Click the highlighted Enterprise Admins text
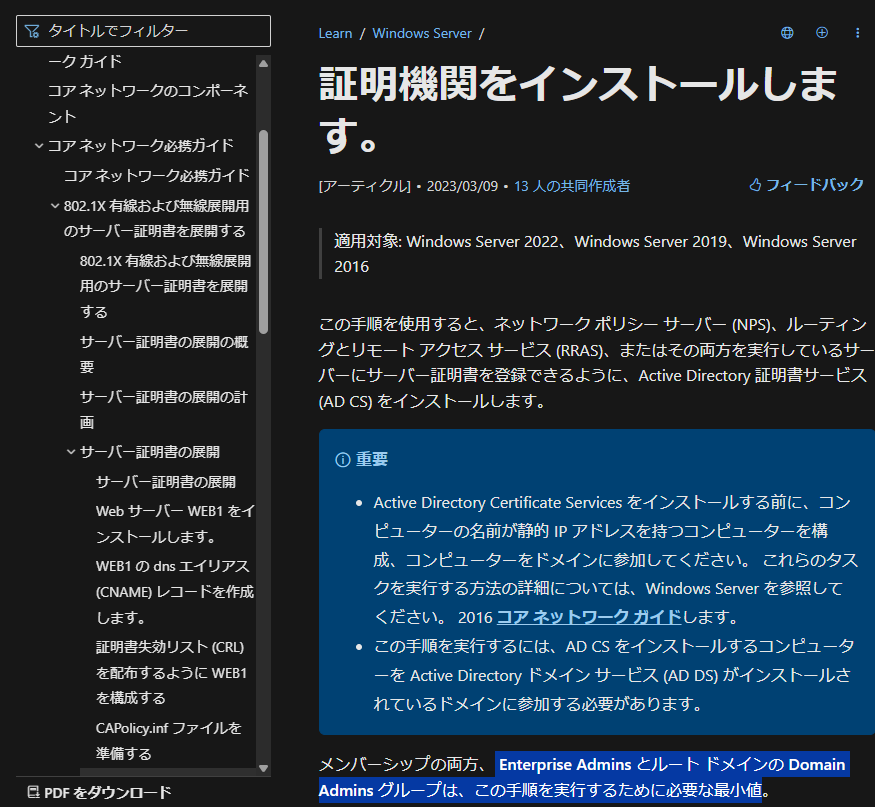875x807 pixels. [x=564, y=764]
